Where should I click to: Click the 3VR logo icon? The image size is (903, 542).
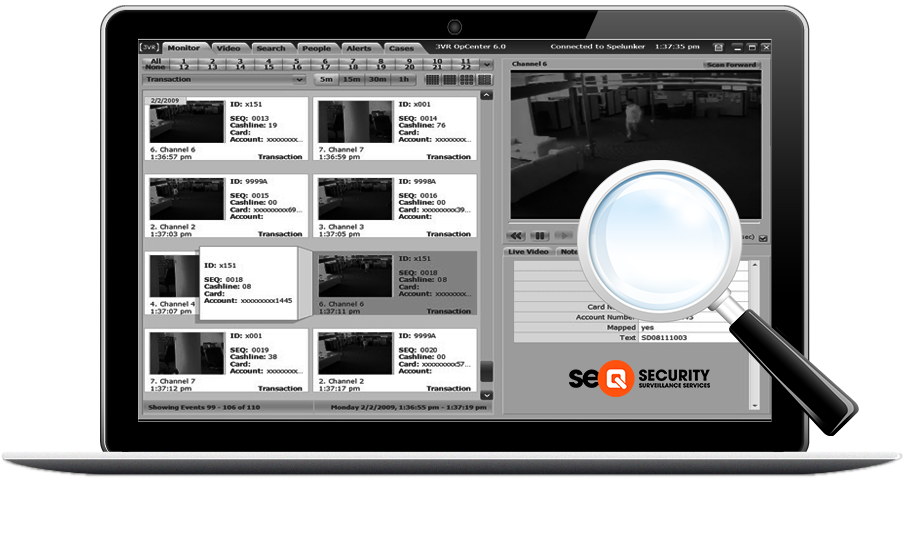[149, 47]
